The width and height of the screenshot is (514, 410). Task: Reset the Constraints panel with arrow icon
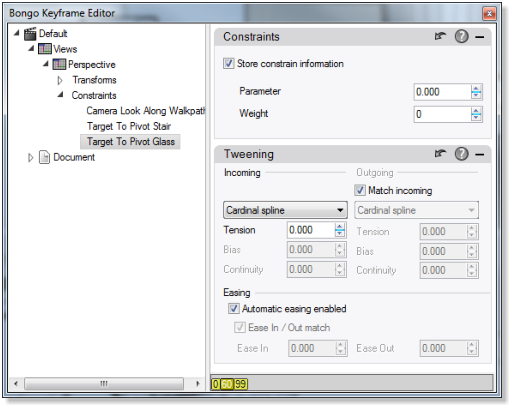click(440, 36)
